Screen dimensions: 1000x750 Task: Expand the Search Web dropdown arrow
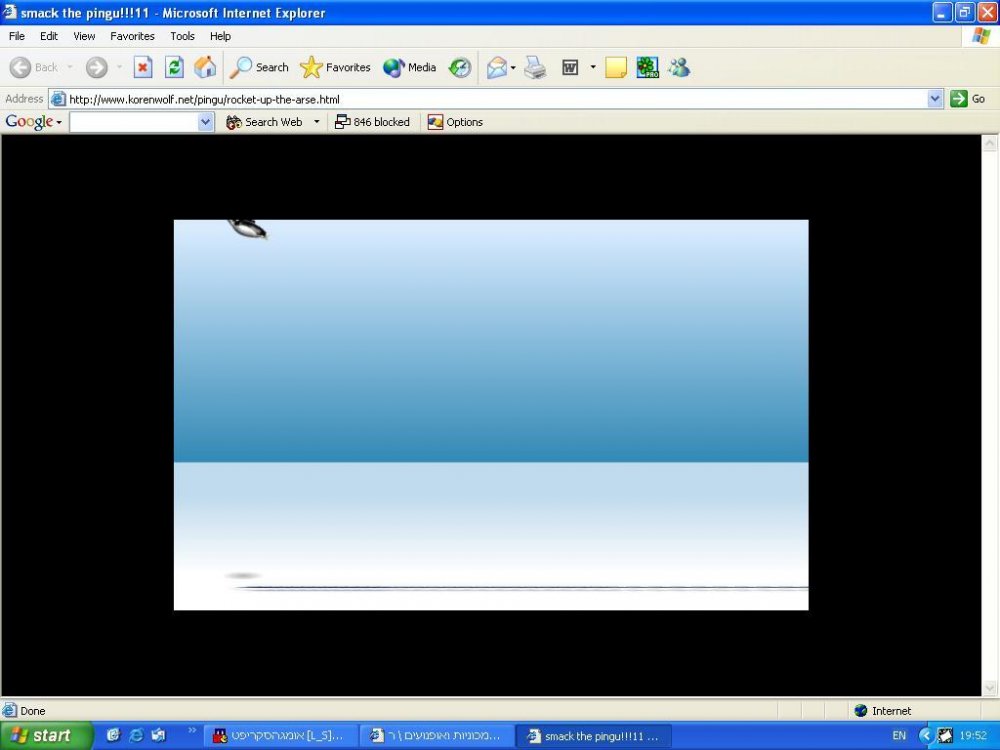click(316, 122)
